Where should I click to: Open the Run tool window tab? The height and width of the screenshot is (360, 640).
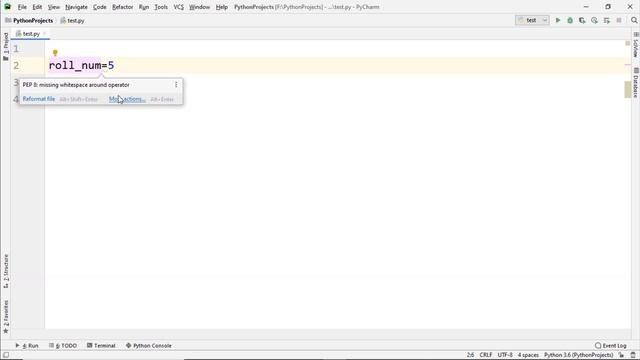coord(27,345)
